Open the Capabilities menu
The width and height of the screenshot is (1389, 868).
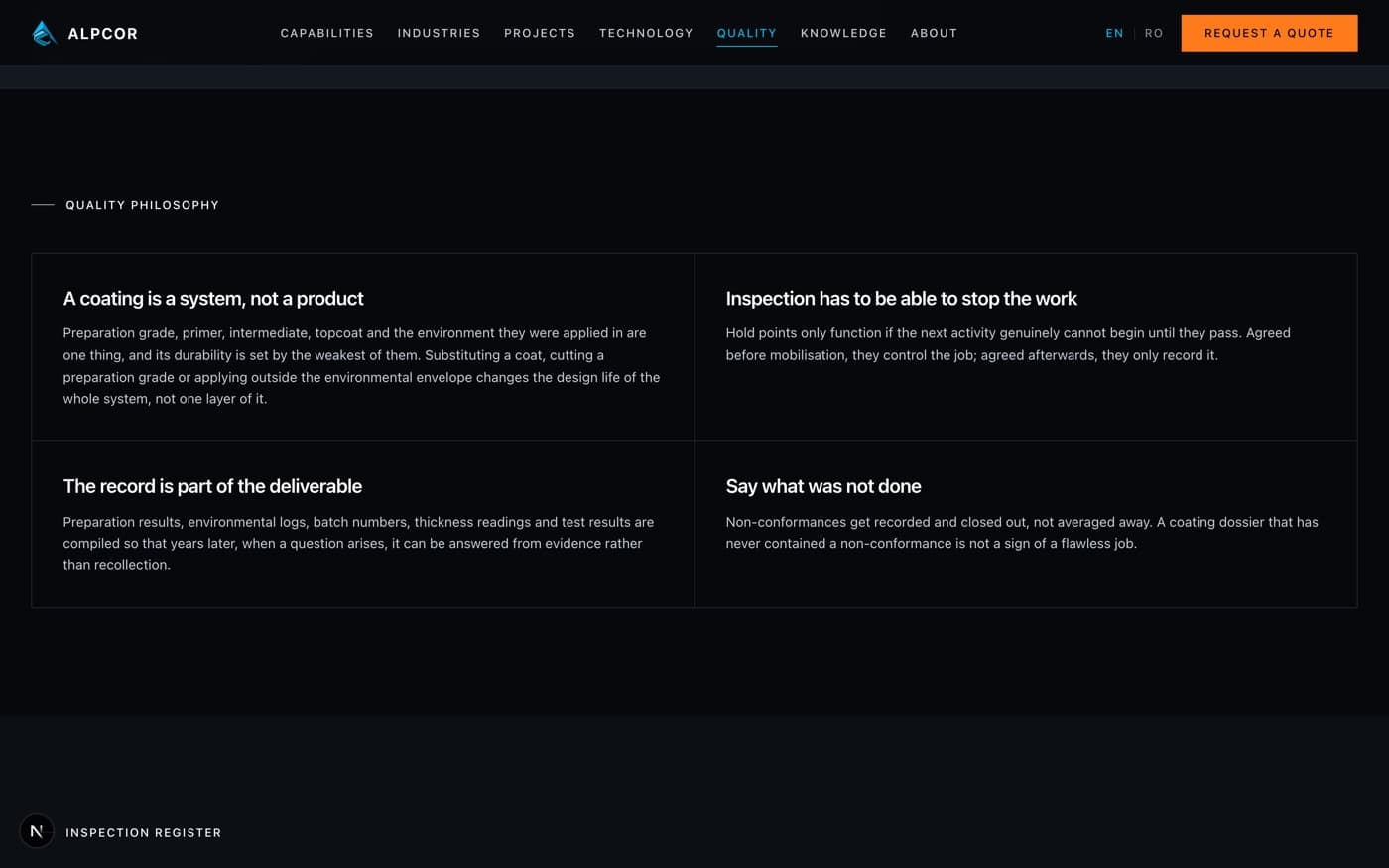[x=326, y=33]
